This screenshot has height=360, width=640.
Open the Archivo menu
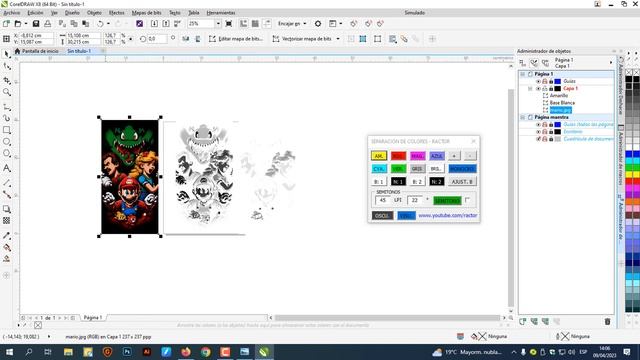tap(12, 13)
